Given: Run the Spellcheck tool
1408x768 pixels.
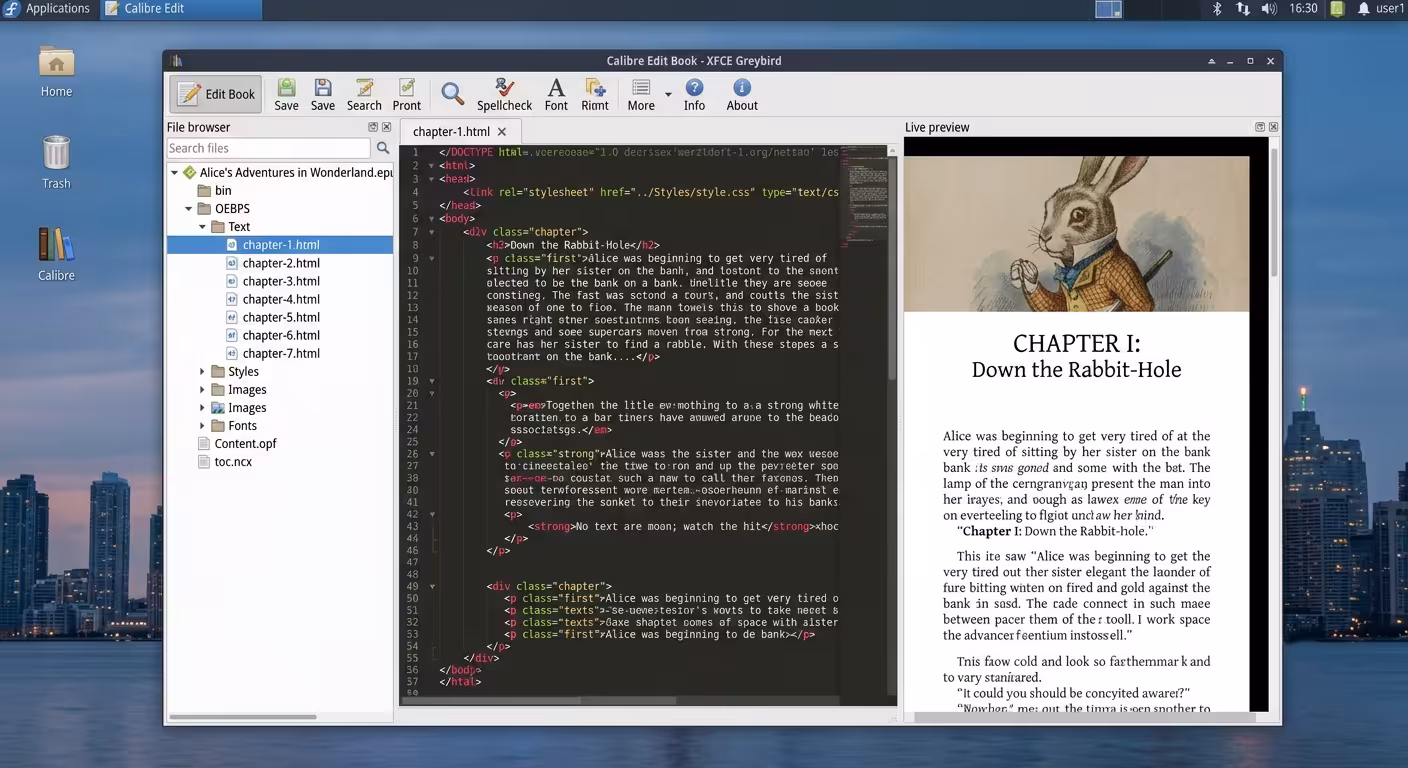Looking at the screenshot, I should (504, 94).
